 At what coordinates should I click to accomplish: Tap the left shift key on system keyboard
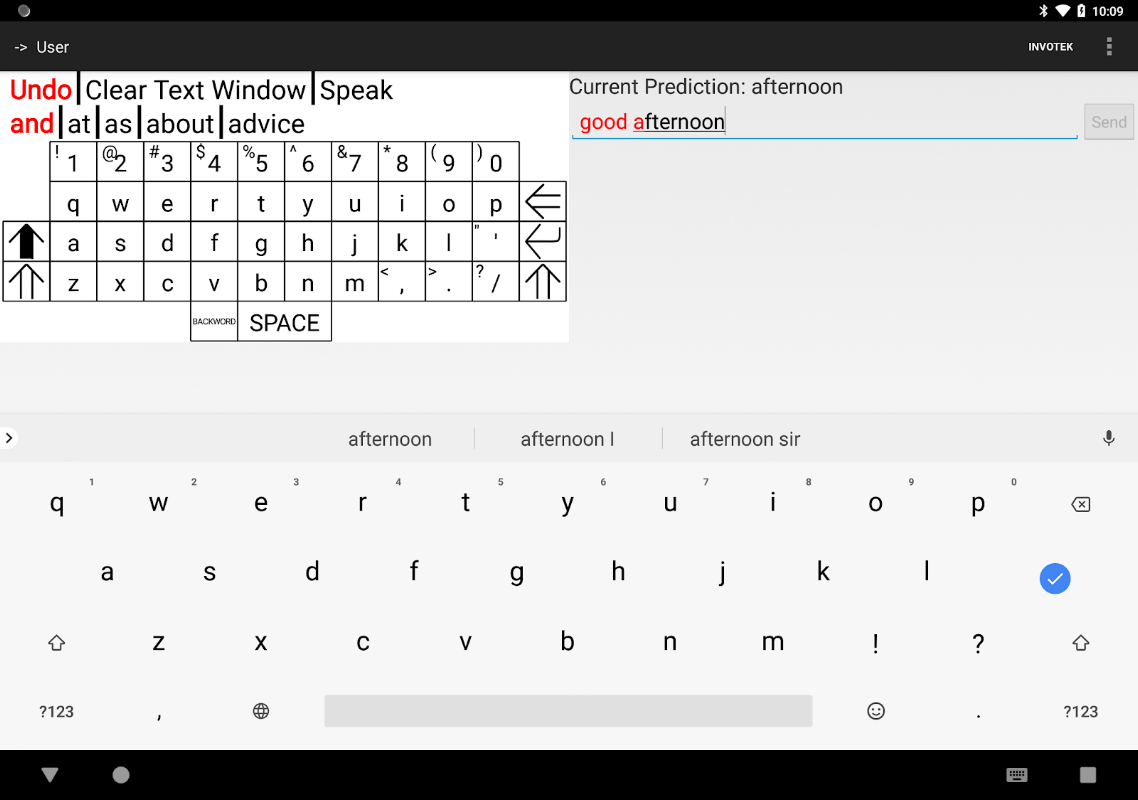(57, 642)
